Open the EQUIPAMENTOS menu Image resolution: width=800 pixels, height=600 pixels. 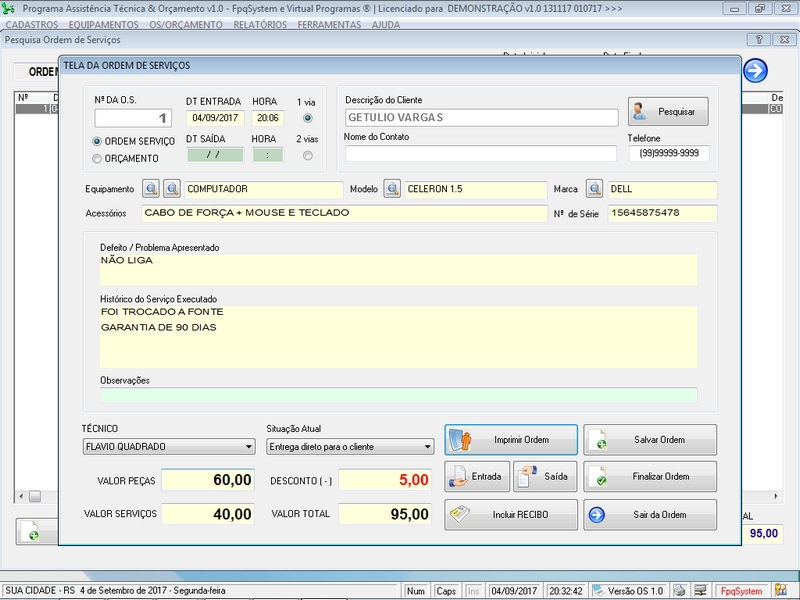point(104,24)
